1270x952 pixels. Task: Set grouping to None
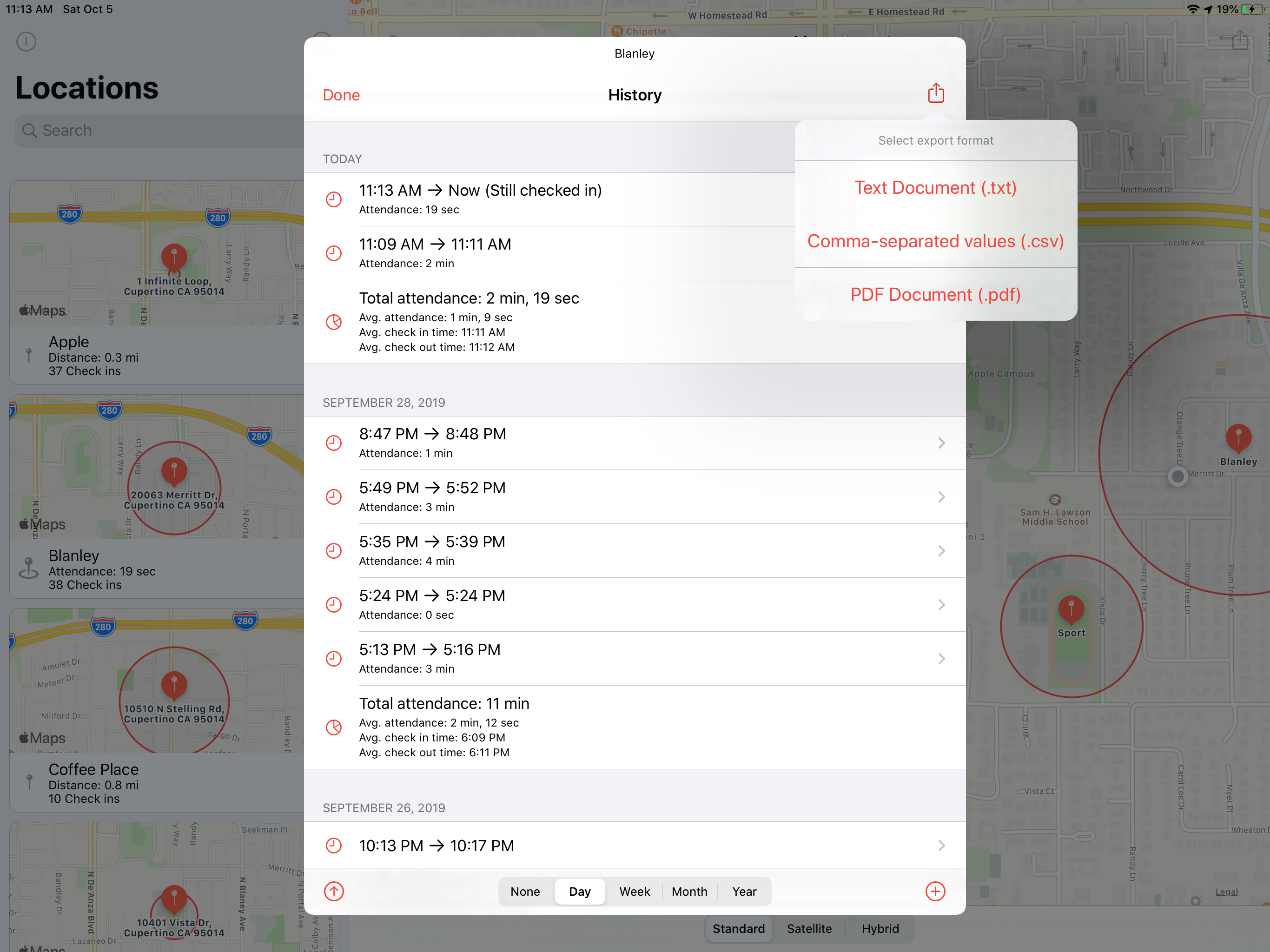click(x=525, y=891)
